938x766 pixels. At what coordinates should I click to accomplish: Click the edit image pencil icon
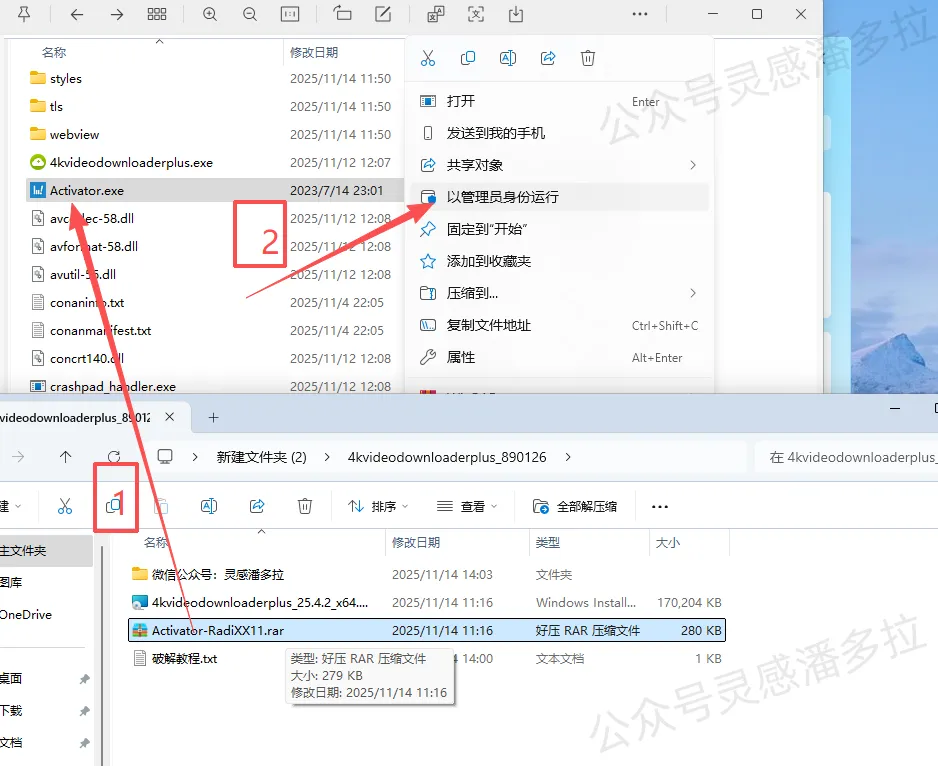click(383, 13)
